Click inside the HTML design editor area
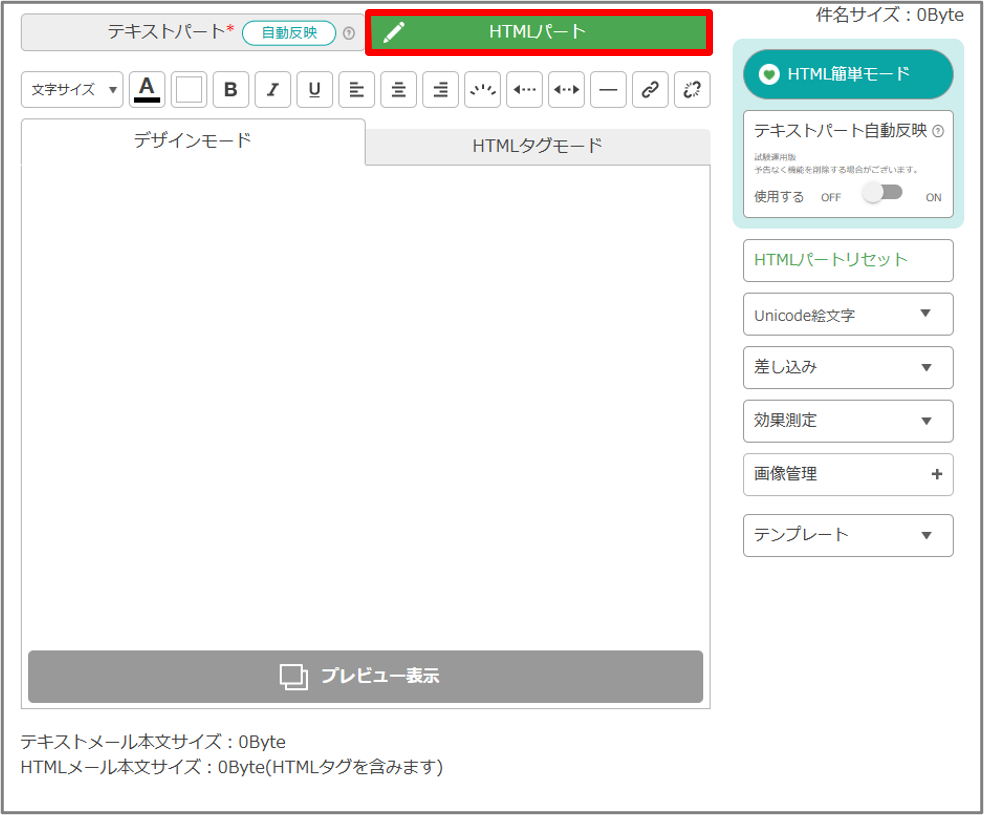 [x=365, y=400]
